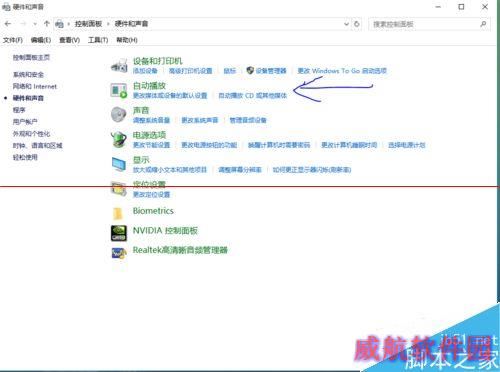Click the 更改定位设置 link

[151, 194]
